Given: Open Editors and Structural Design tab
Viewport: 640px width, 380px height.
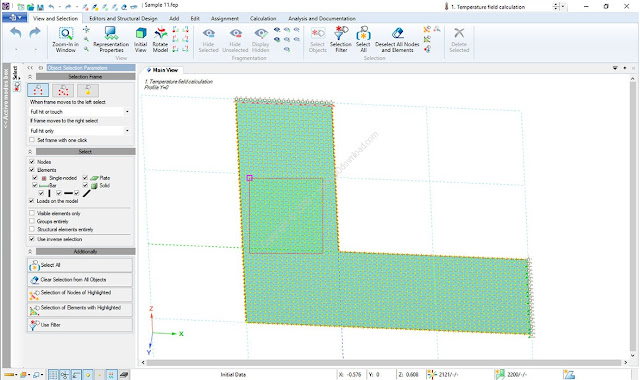Looking at the screenshot, I should [x=123, y=18].
